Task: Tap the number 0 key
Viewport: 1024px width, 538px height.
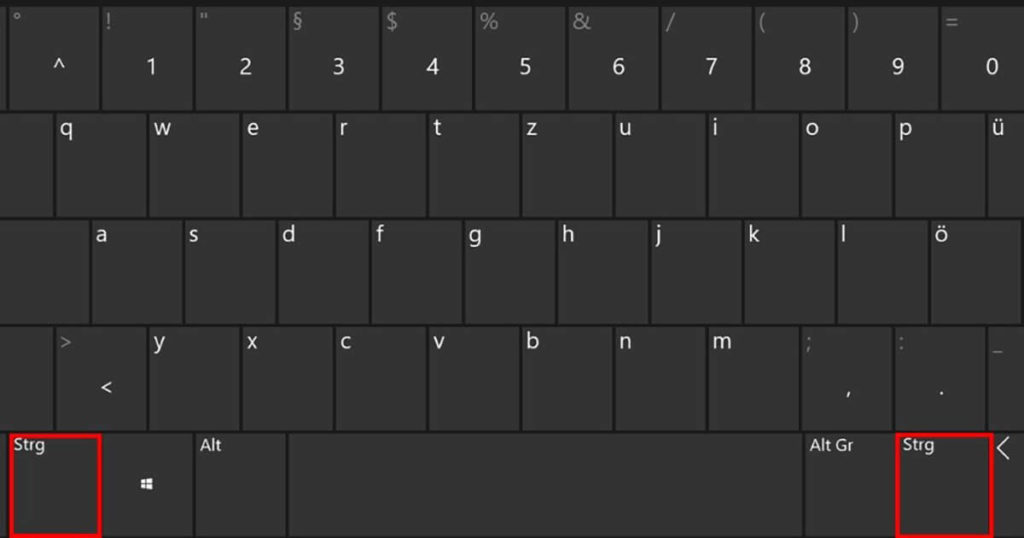Action: pos(983,58)
